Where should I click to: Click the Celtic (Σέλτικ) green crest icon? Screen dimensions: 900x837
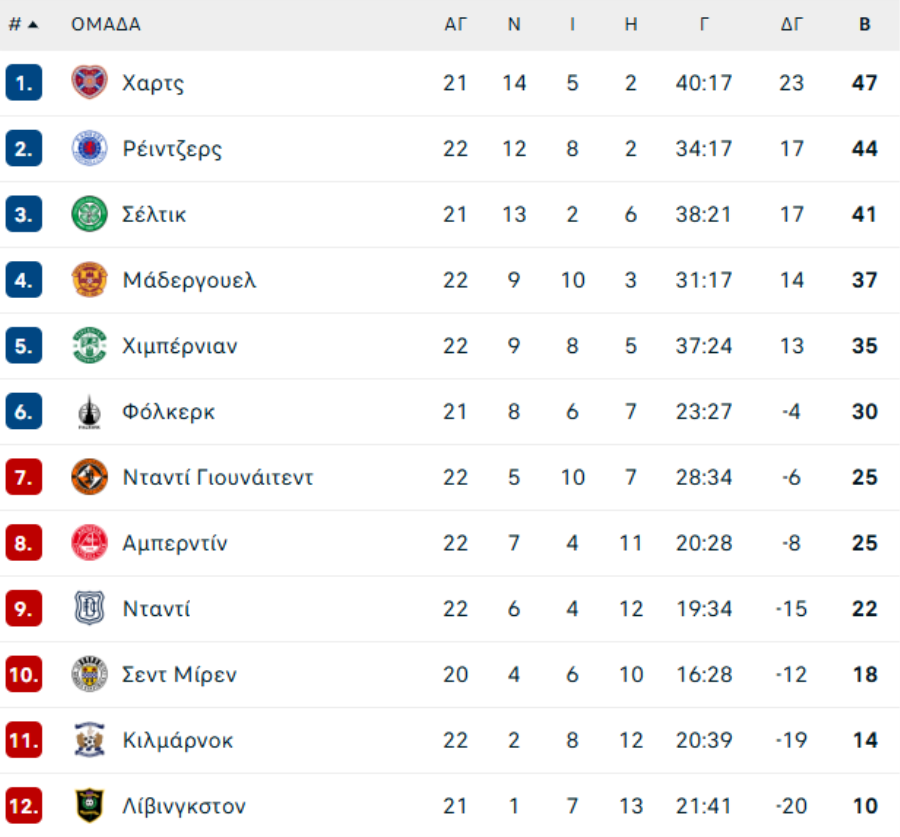pyautogui.click(x=89, y=214)
